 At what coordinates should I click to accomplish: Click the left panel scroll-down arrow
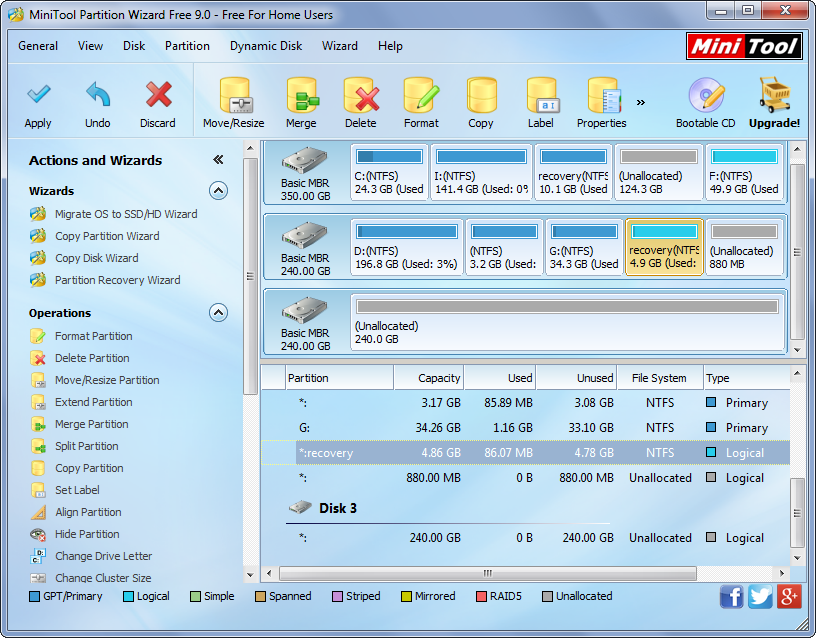pos(250,575)
